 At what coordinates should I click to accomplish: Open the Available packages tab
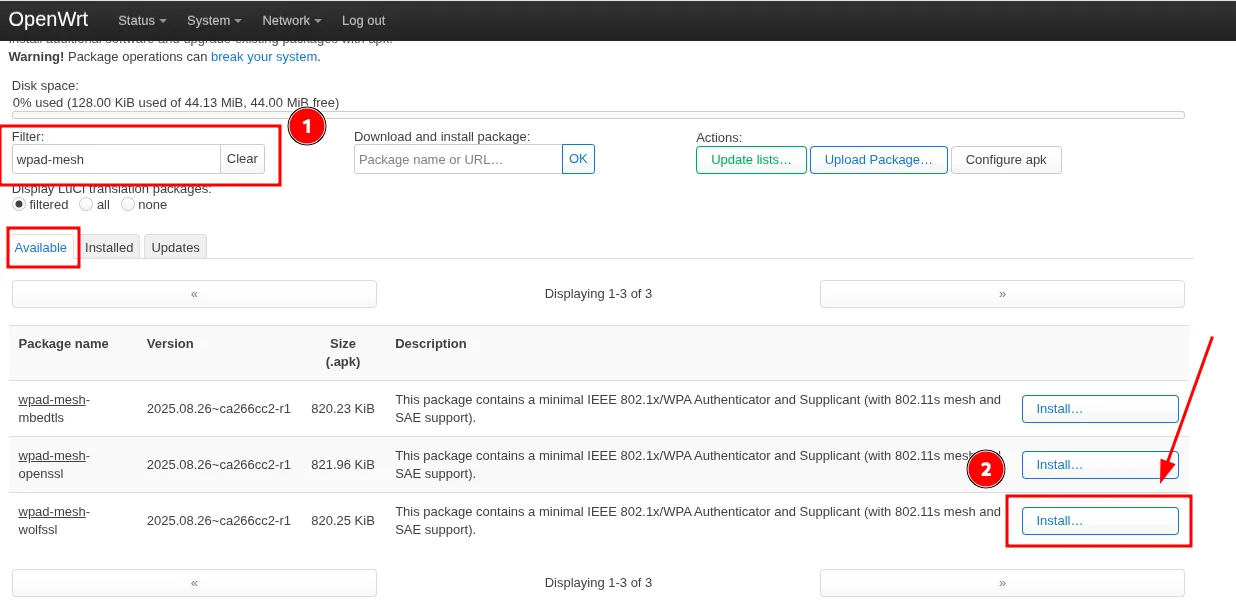42,247
